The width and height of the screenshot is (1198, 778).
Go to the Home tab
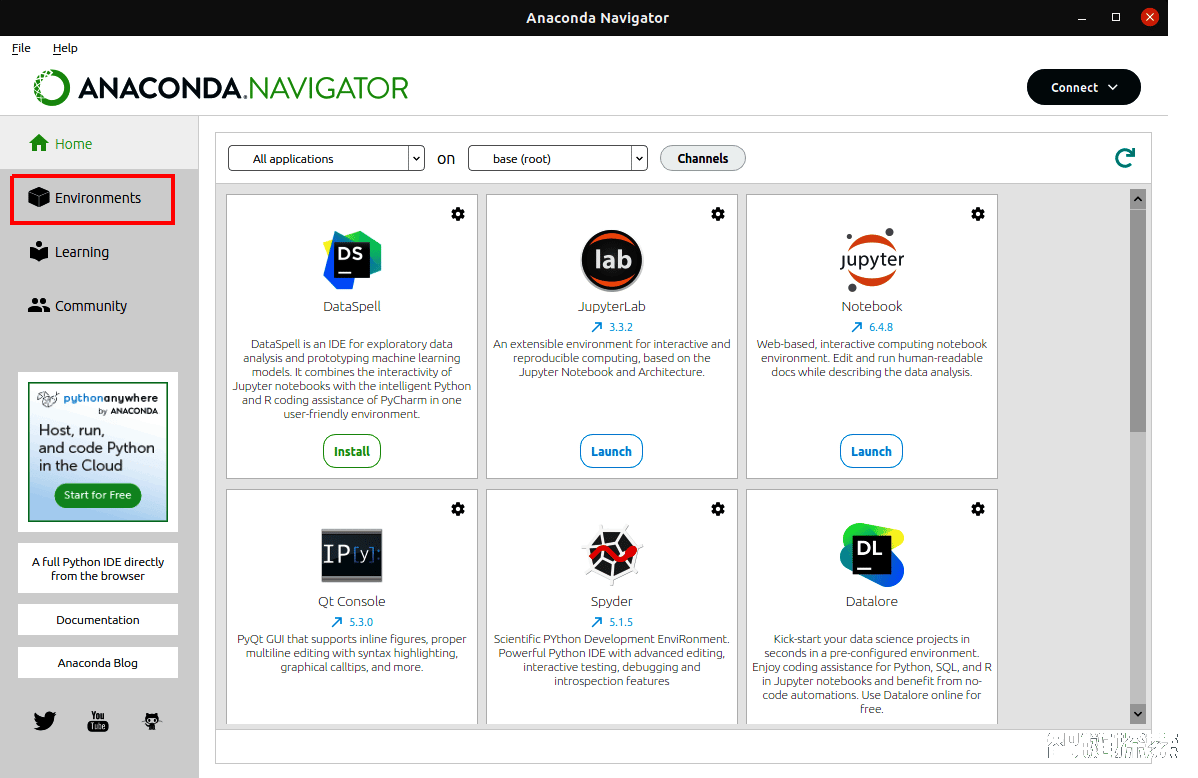tap(99, 144)
